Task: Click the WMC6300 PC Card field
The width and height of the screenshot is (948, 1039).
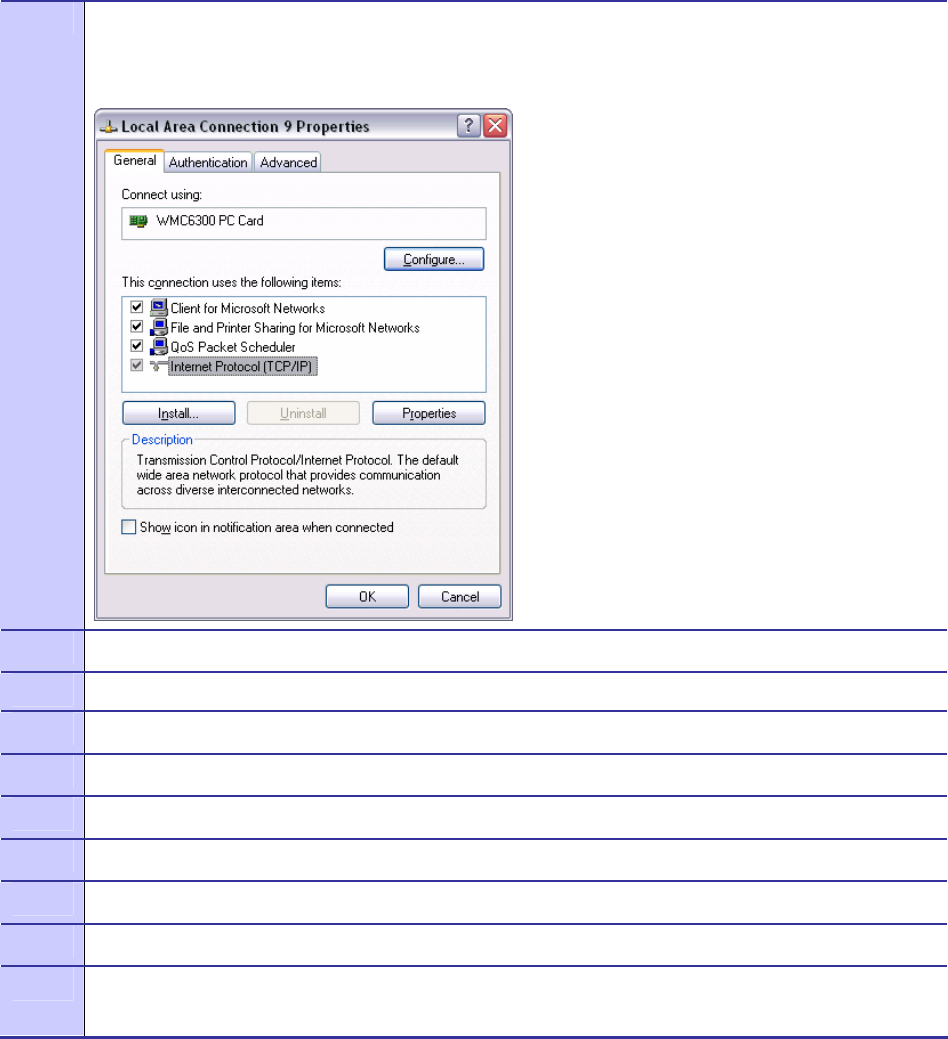Action: [303, 223]
